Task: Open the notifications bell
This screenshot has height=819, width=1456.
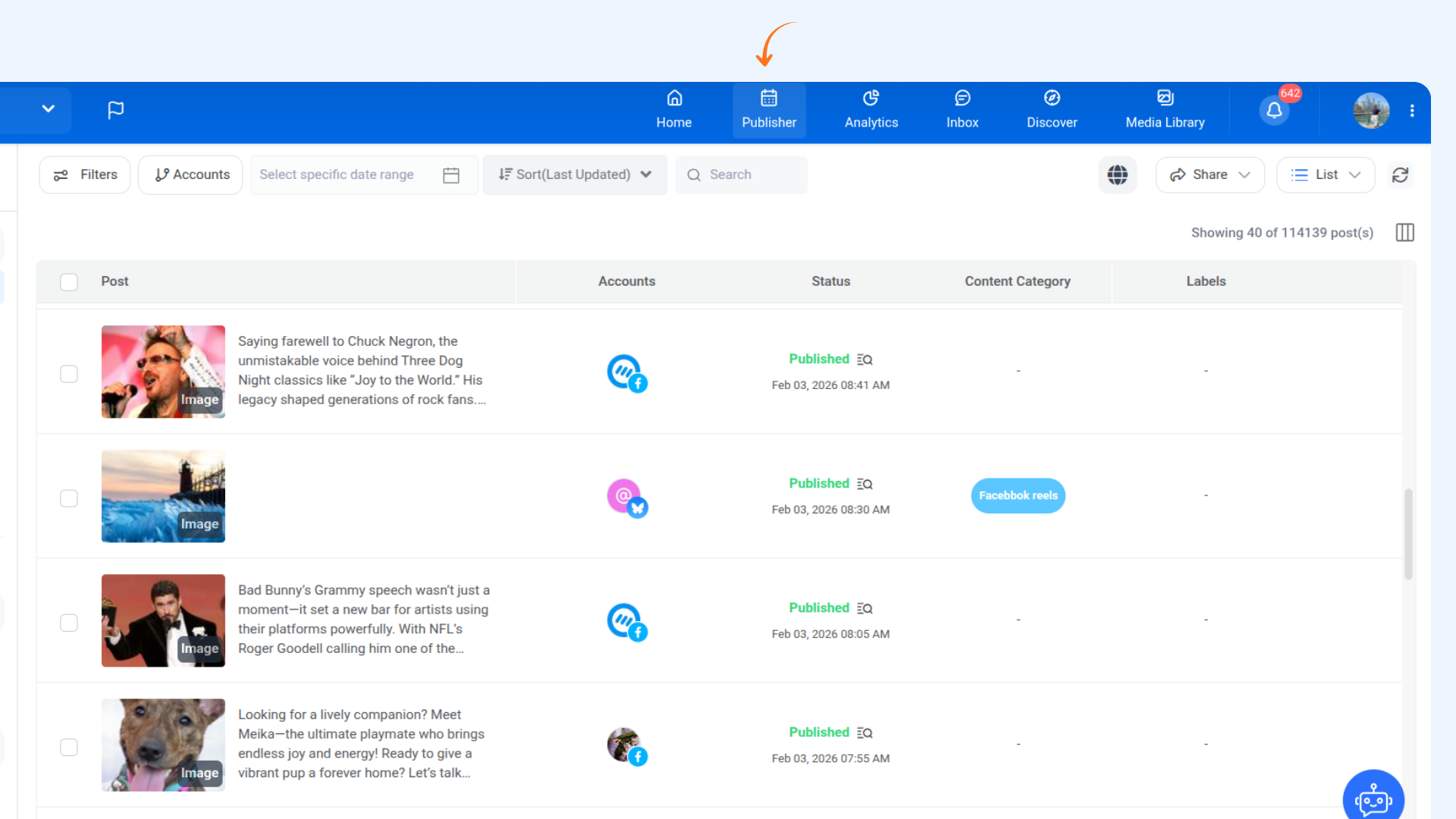Action: pyautogui.click(x=1274, y=111)
